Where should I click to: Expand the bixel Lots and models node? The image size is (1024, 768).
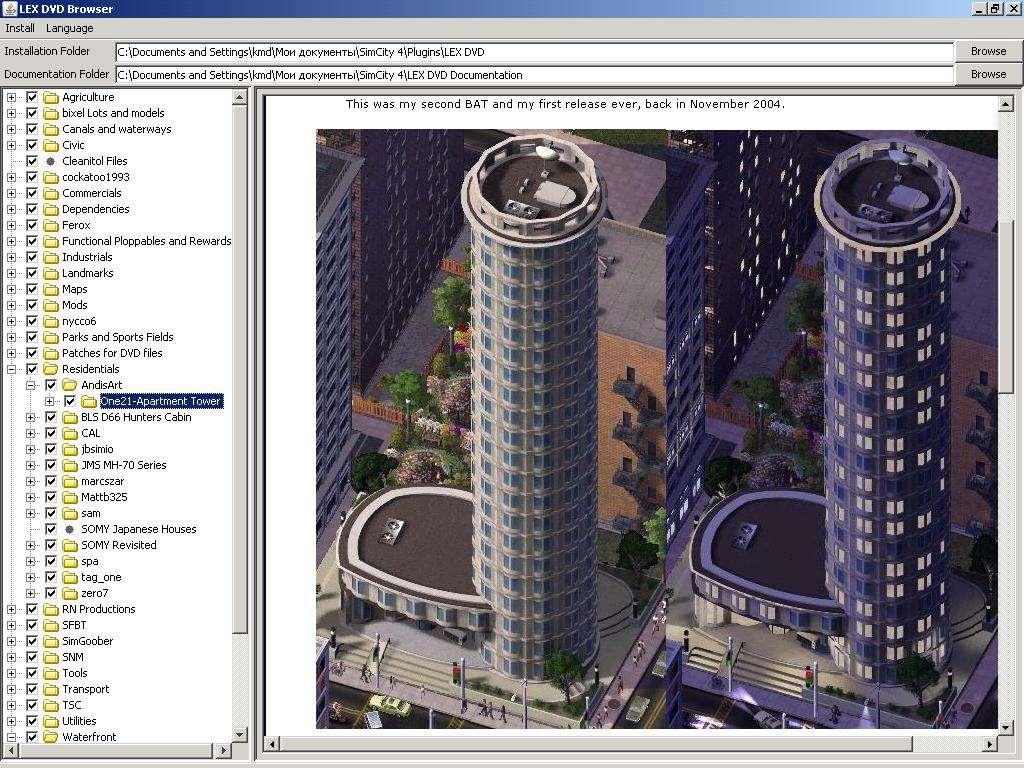point(12,113)
